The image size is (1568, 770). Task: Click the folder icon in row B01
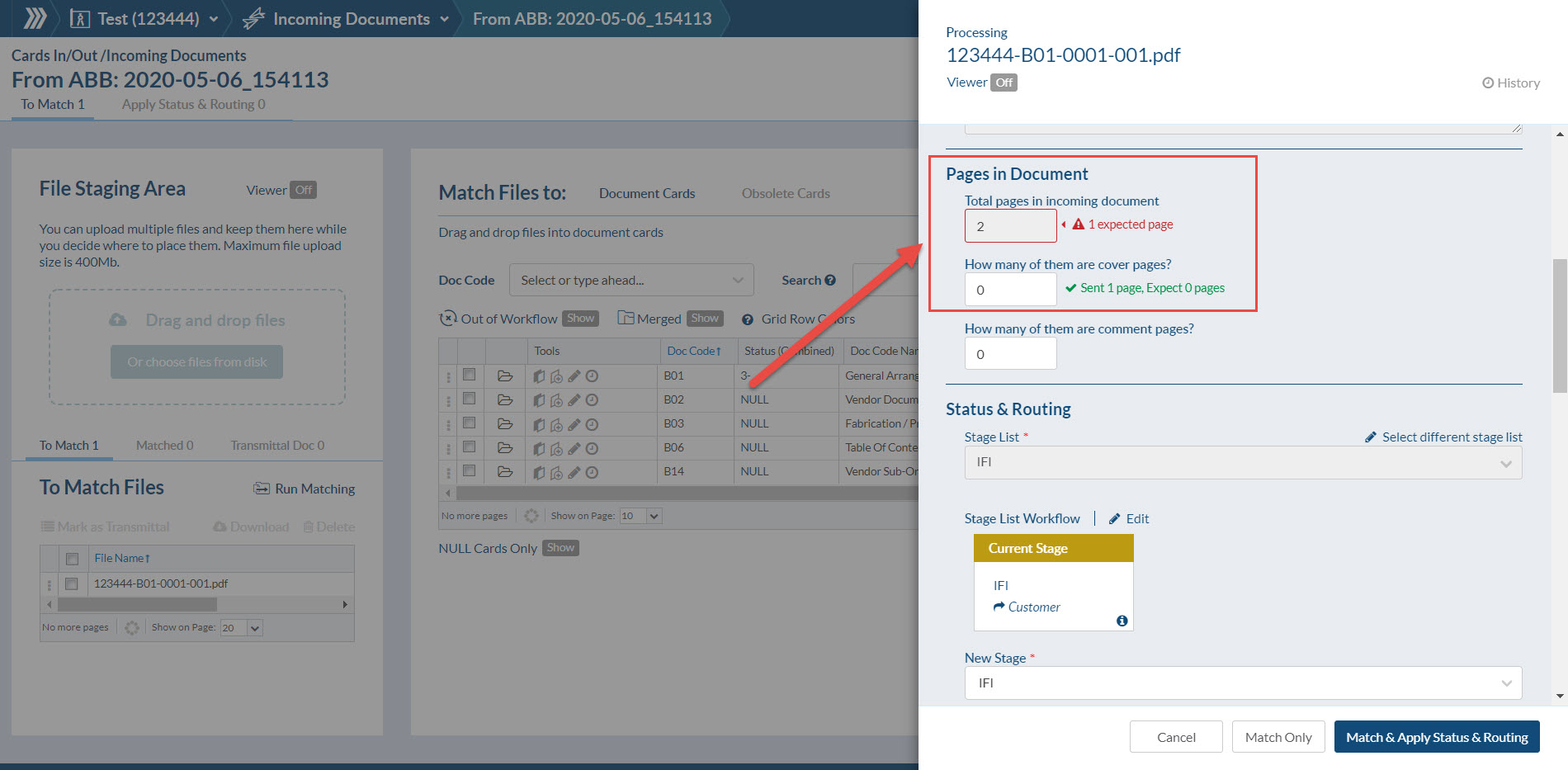click(x=505, y=376)
